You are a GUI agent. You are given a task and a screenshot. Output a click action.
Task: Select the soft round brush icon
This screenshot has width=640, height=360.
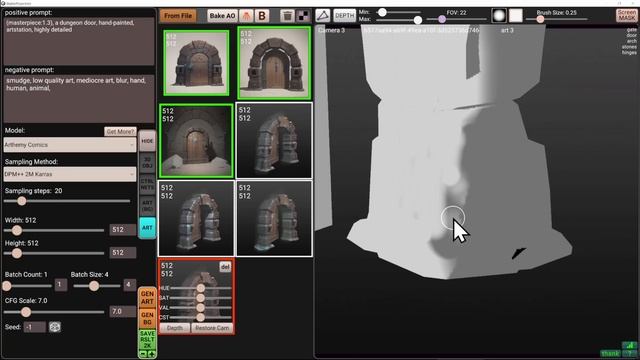499,16
